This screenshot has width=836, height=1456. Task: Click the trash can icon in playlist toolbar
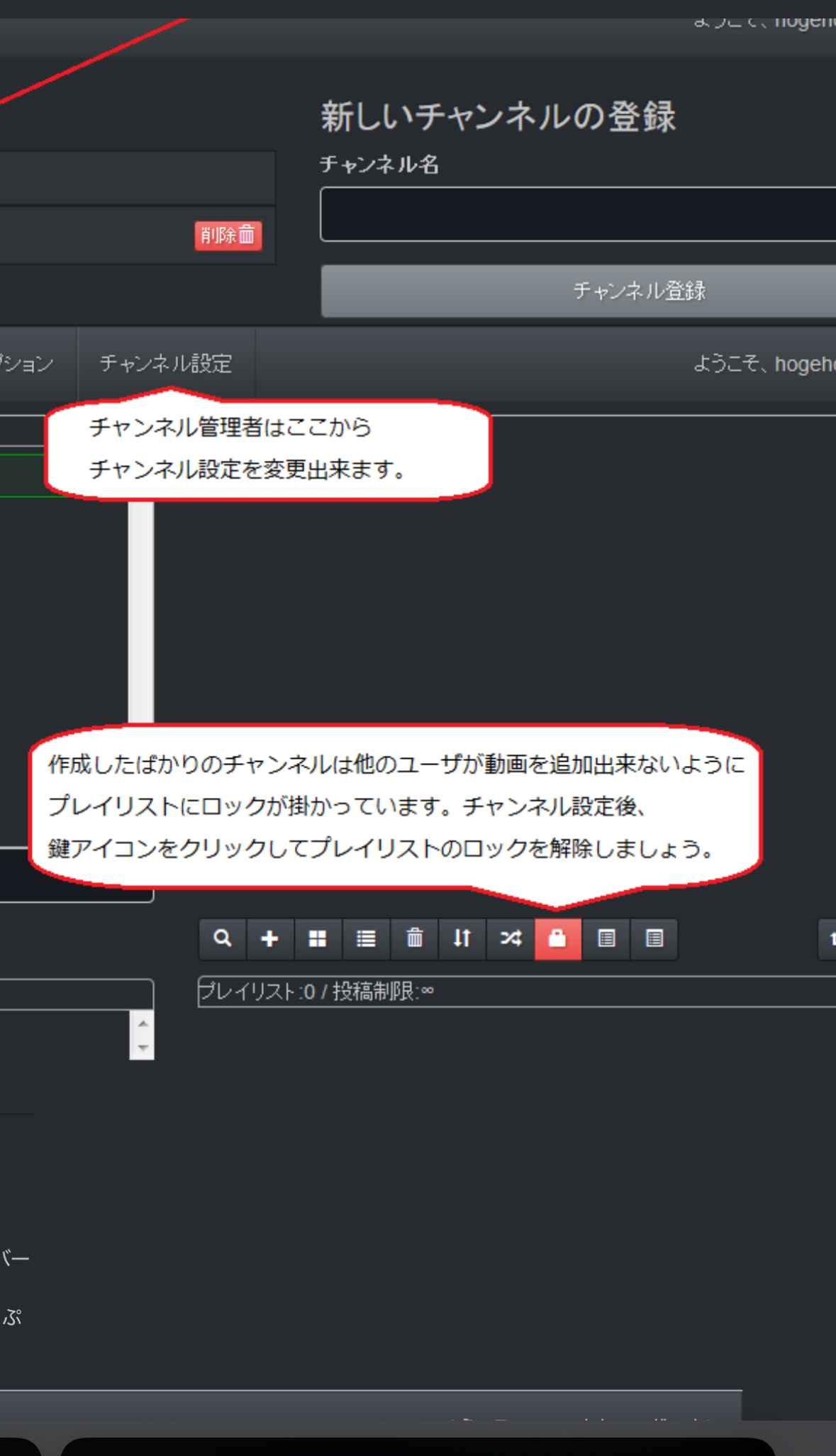point(414,939)
